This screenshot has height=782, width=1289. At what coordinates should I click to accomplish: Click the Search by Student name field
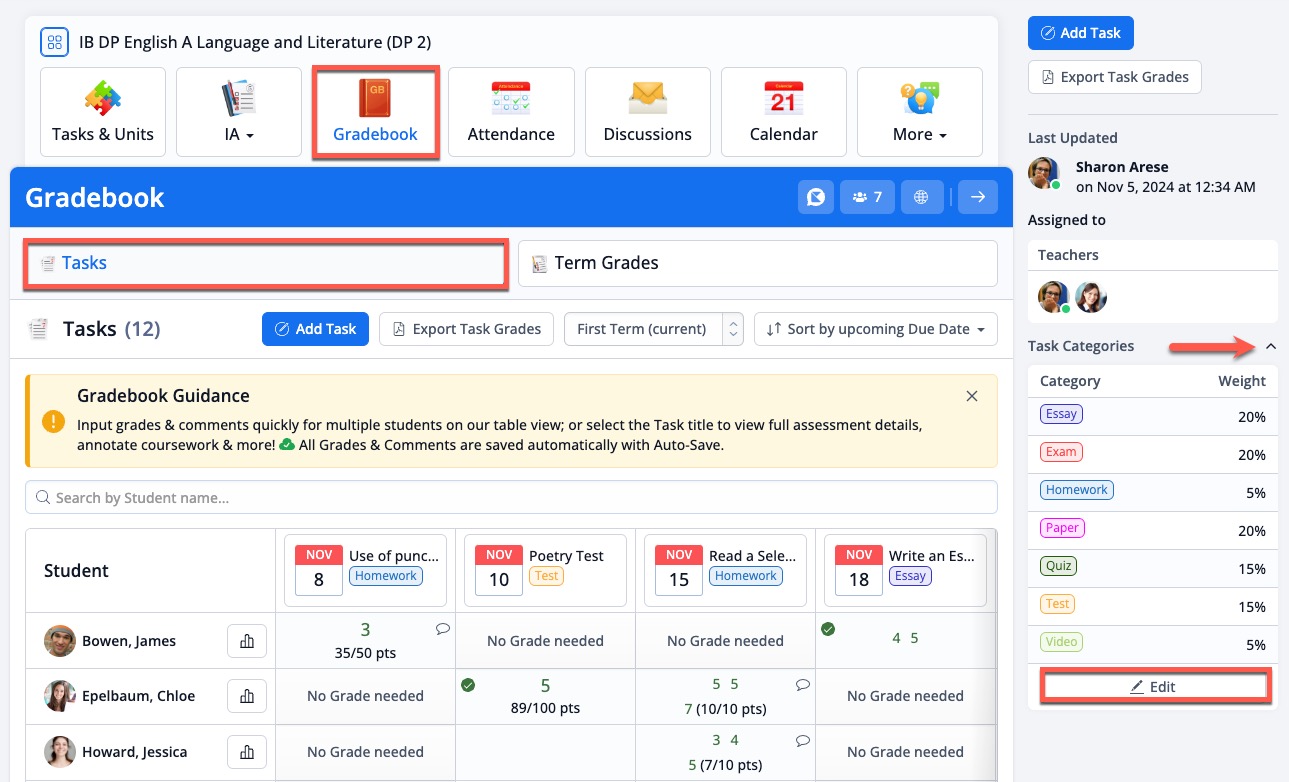[511, 497]
